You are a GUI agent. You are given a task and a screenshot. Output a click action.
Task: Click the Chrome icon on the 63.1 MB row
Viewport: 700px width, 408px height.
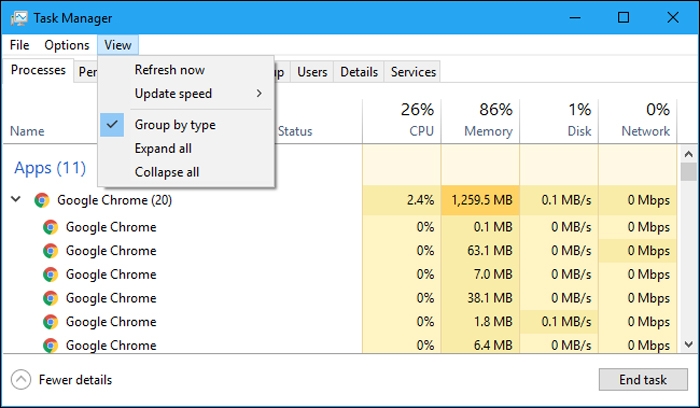[x=50, y=251]
